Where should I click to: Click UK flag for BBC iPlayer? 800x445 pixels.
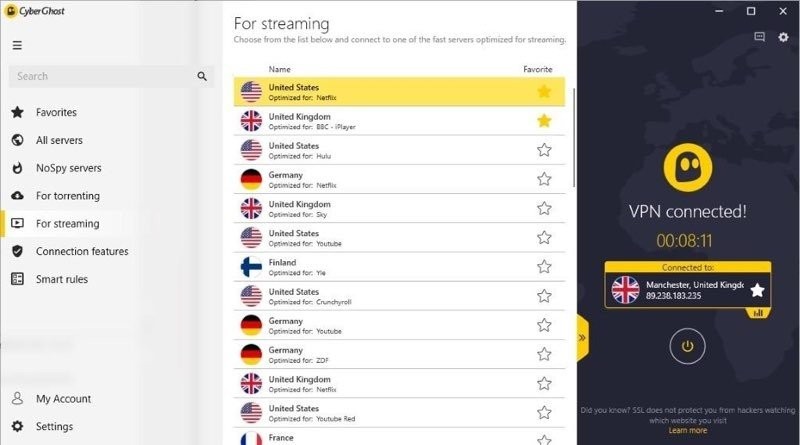click(x=251, y=121)
